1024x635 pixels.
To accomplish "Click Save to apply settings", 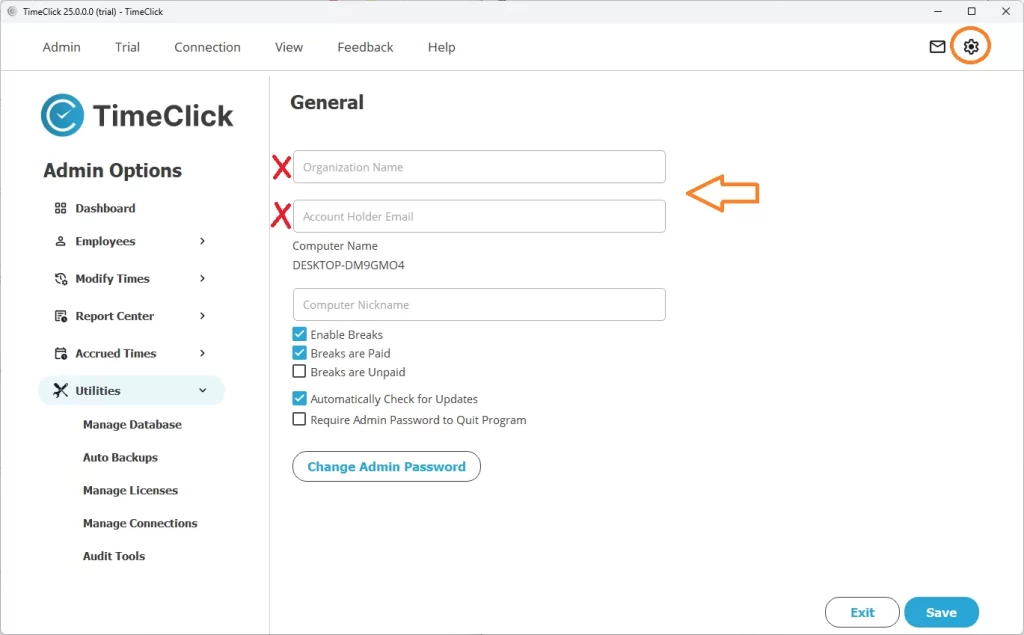I will [x=940, y=612].
